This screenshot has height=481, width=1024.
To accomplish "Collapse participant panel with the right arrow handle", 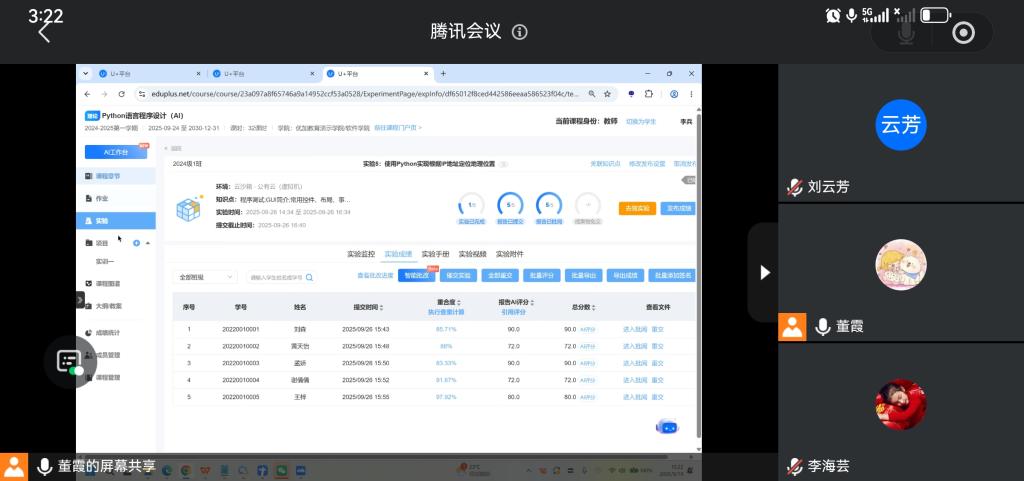I will [x=765, y=272].
